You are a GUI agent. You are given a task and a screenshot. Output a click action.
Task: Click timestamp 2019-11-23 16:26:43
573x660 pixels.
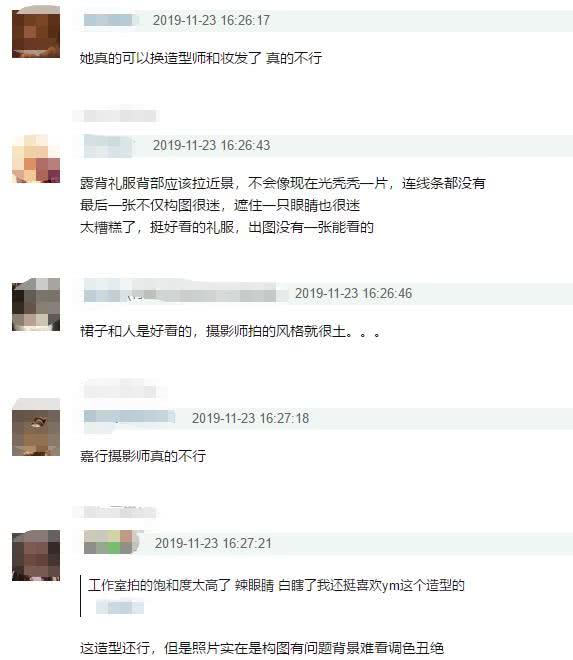(x=211, y=145)
